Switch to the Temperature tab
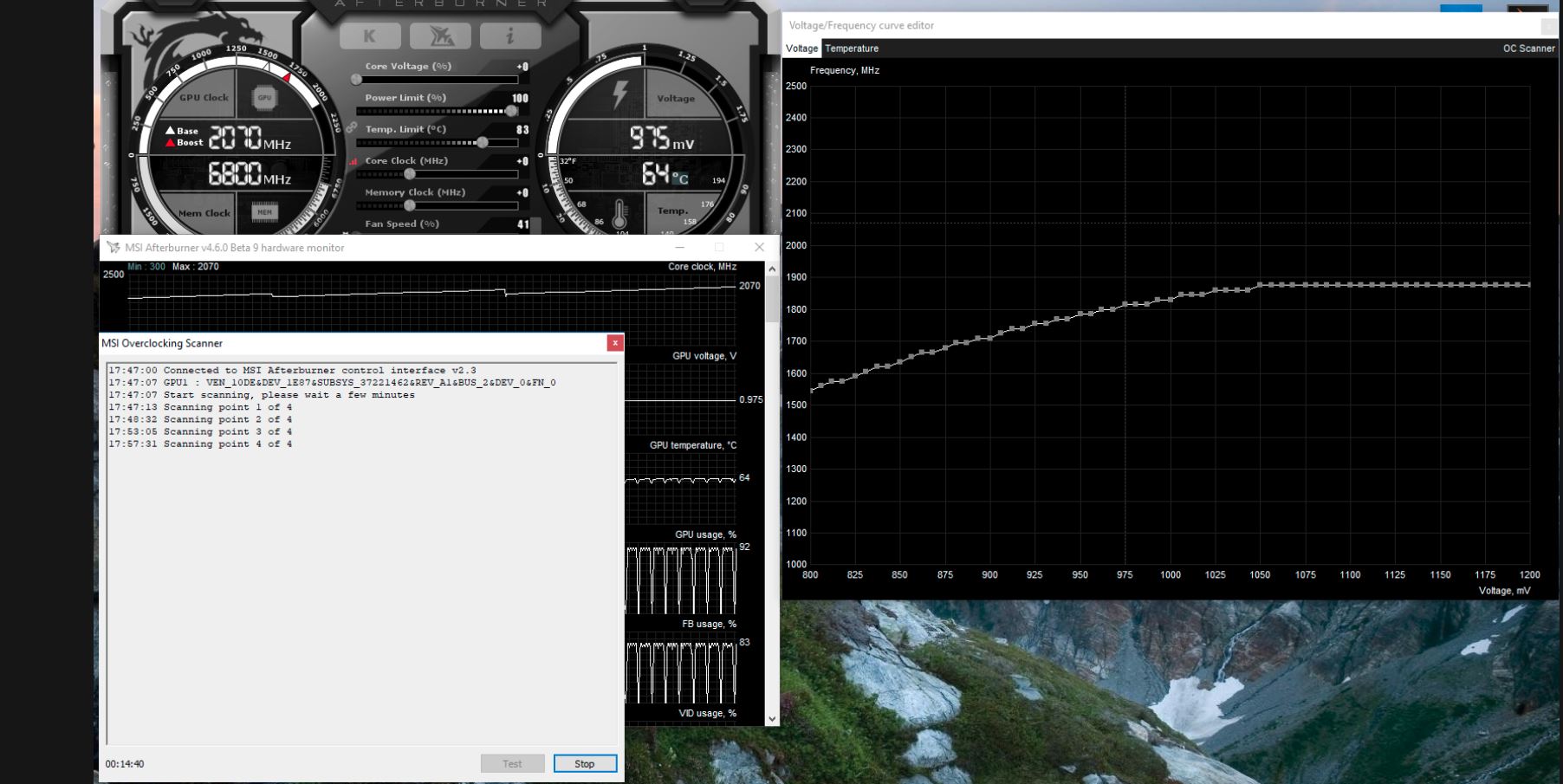 [x=852, y=49]
